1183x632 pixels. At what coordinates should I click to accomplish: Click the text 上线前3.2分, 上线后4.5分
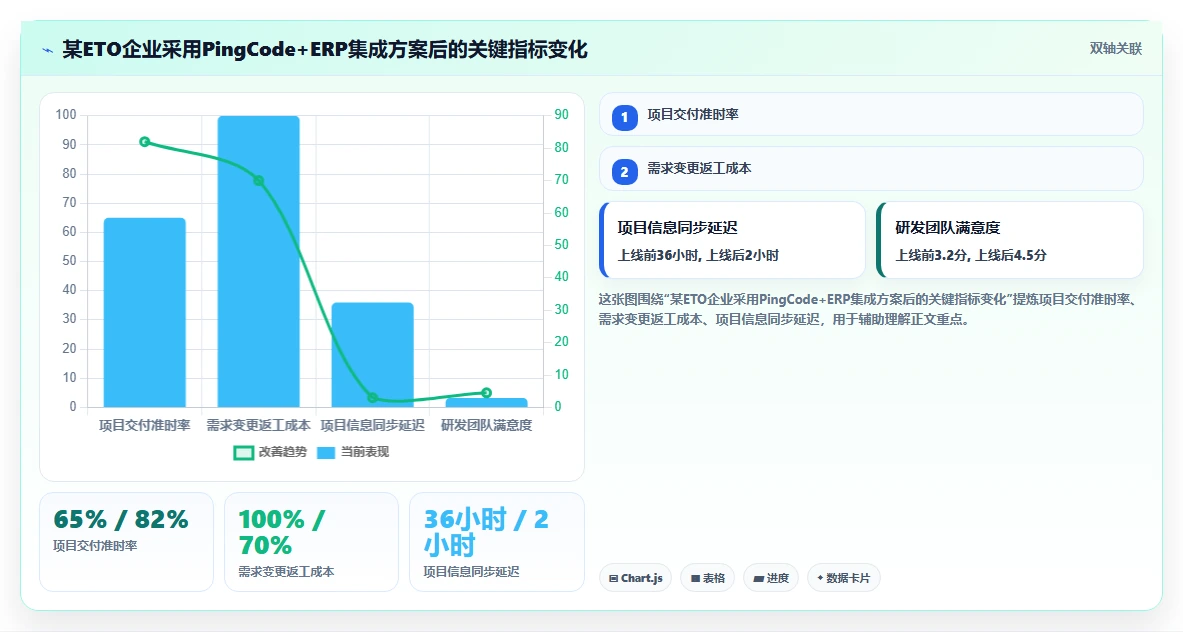click(x=971, y=256)
